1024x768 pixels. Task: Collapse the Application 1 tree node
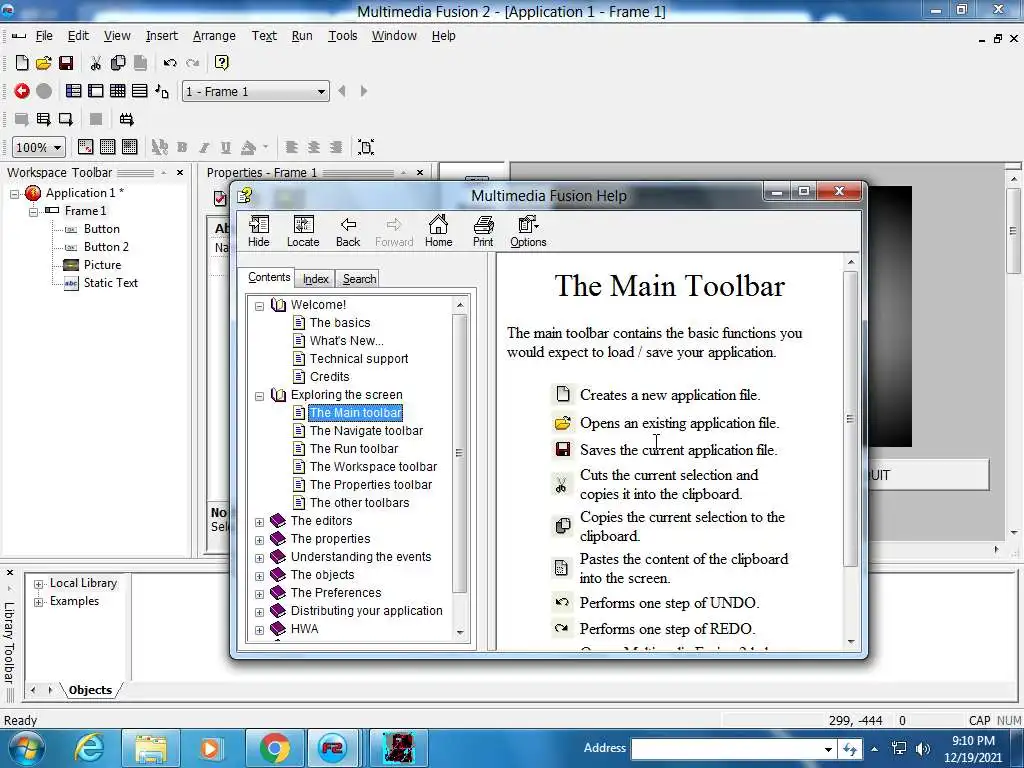[x=14, y=193]
